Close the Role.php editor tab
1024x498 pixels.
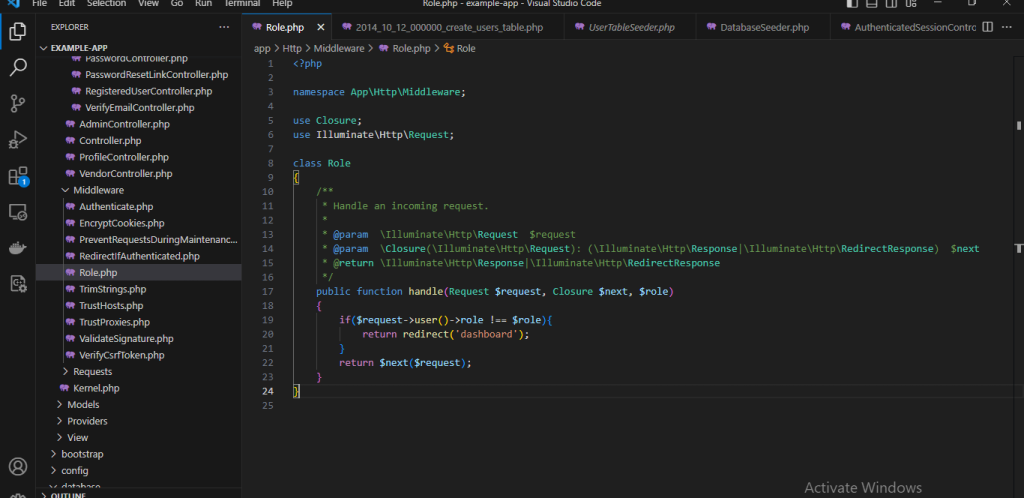click(320, 27)
